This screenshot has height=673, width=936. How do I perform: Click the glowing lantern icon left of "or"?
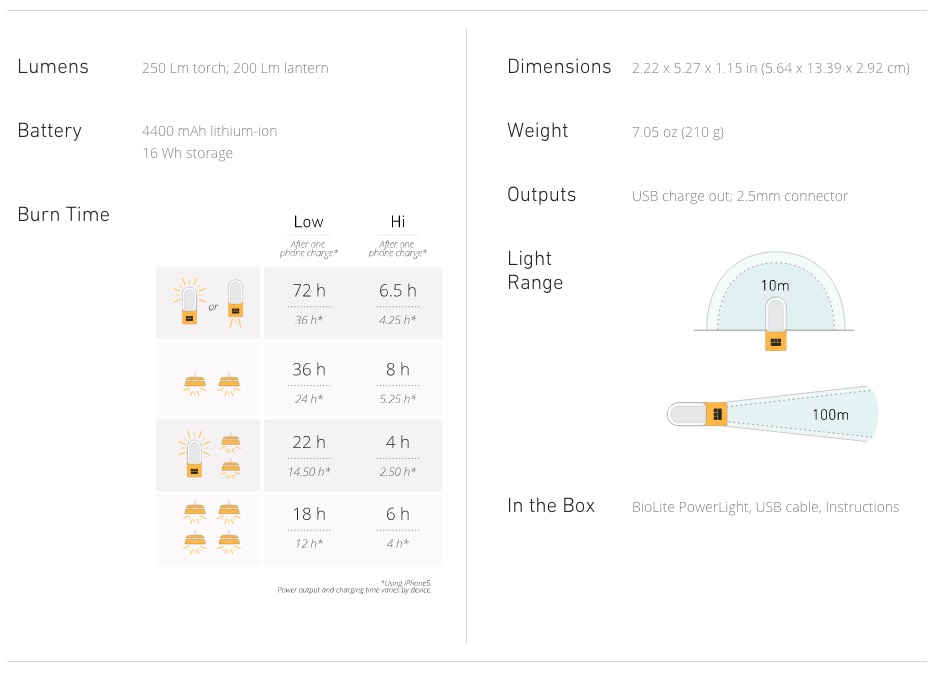pos(187,302)
